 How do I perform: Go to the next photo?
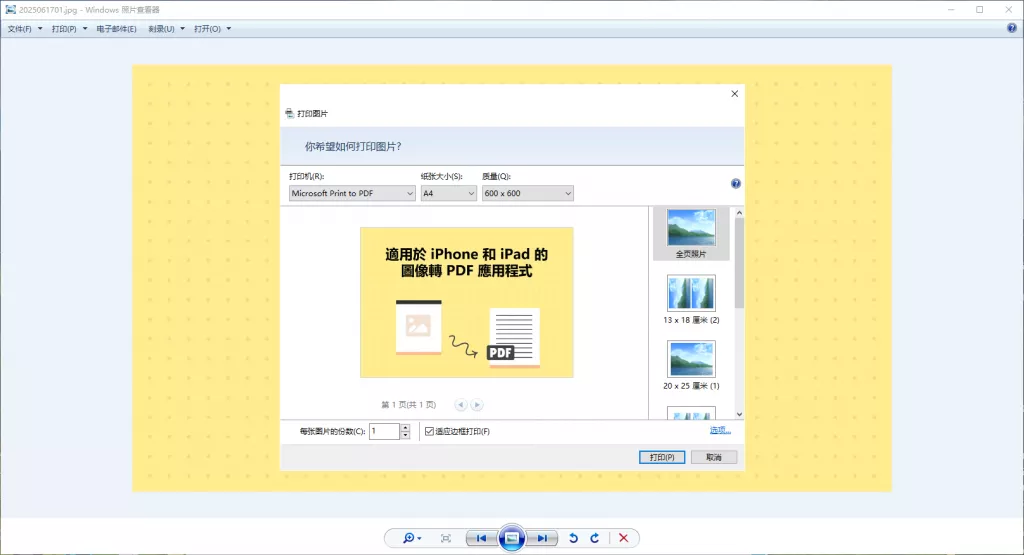pyautogui.click(x=542, y=538)
